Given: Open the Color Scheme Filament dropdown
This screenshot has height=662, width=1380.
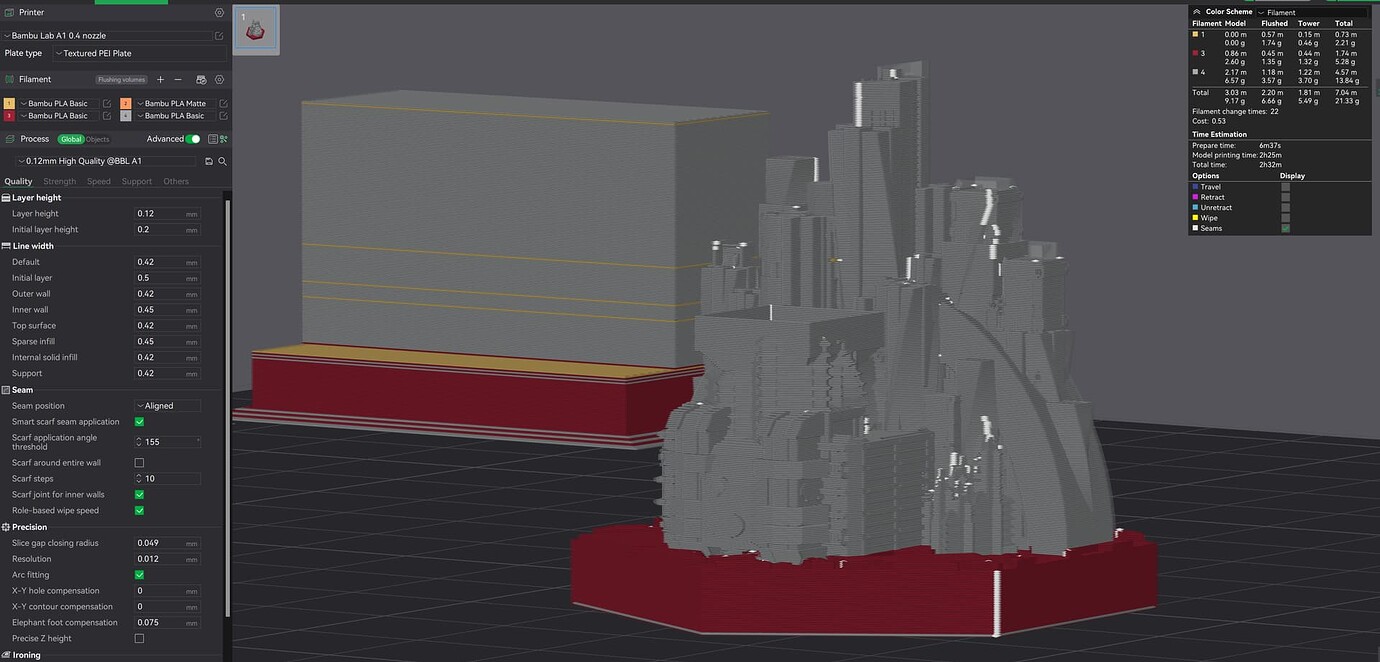Looking at the screenshot, I should (x=1314, y=12).
